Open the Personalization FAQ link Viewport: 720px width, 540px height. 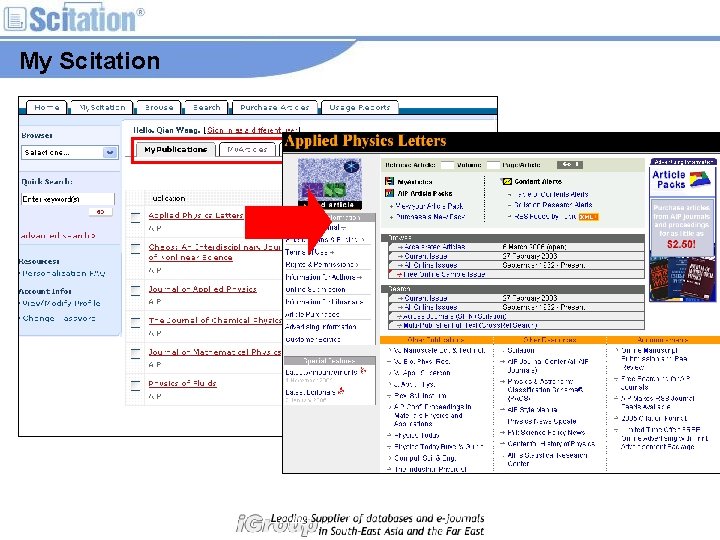[x=64, y=273]
